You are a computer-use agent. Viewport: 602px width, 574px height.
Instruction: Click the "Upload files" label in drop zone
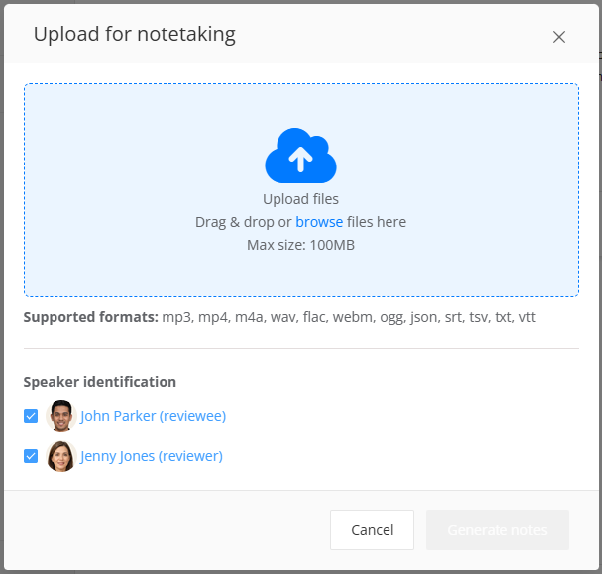tap(301, 199)
